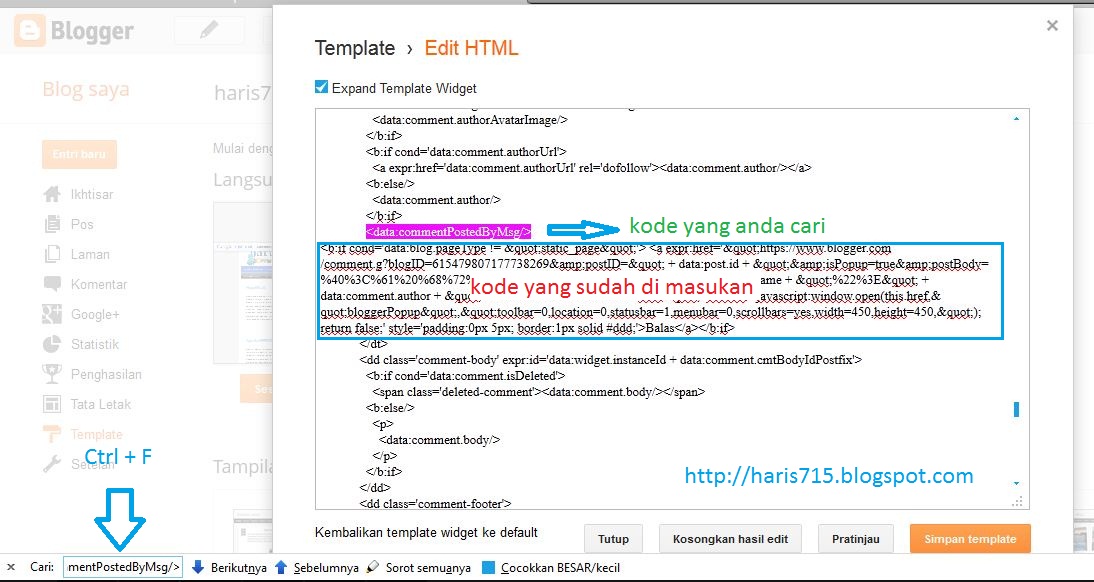The height and width of the screenshot is (582, 1094).
Task: Open the Statistik pie chart icon
Action: pos(52,344)
